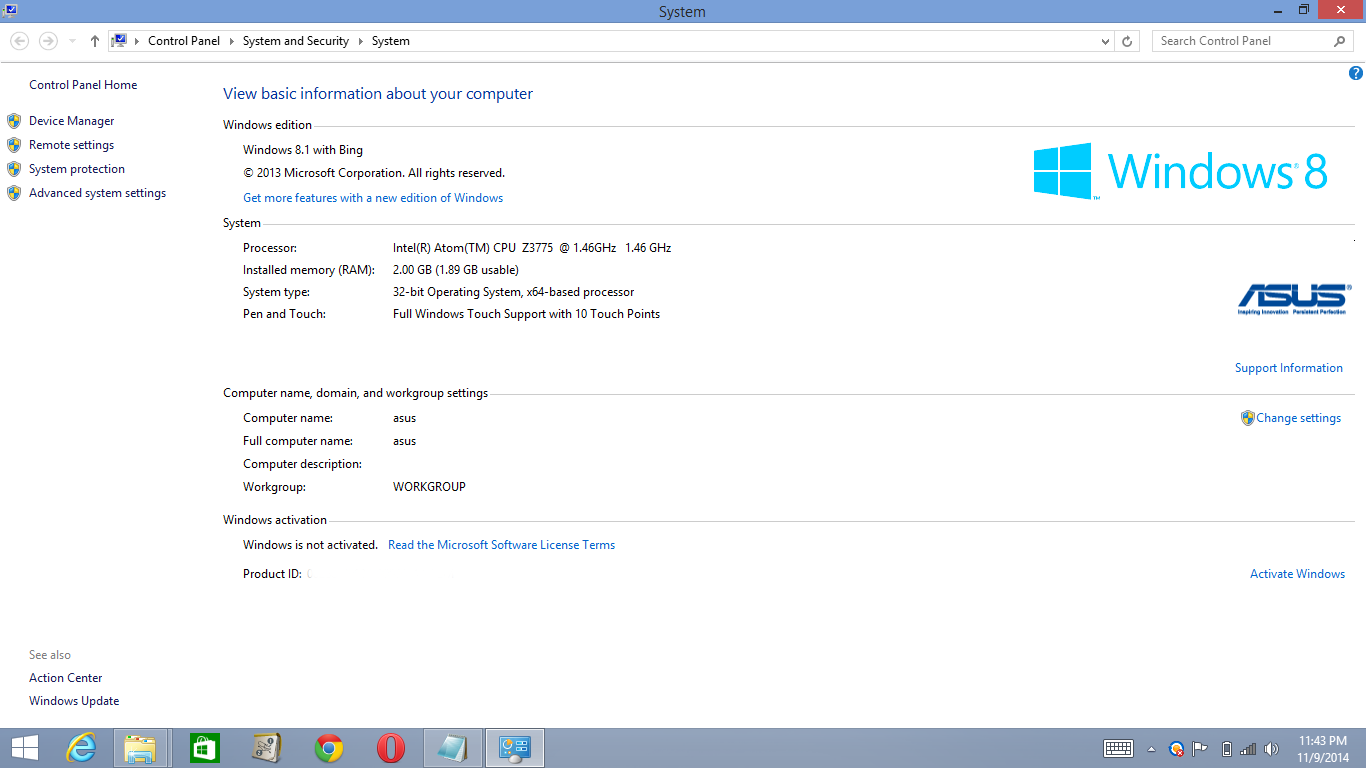Click the shield icon beside Device Manager
This screenshot has height=768, width=1366.
click(14, 121)
